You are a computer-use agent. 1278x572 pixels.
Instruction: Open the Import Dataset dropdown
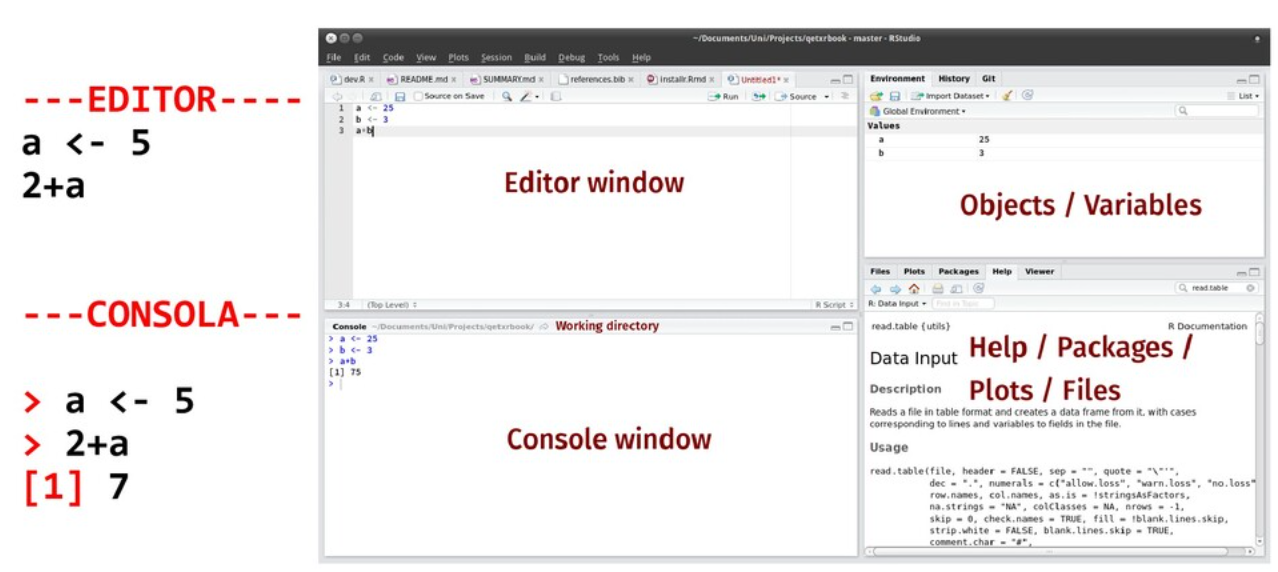point(951,96)
